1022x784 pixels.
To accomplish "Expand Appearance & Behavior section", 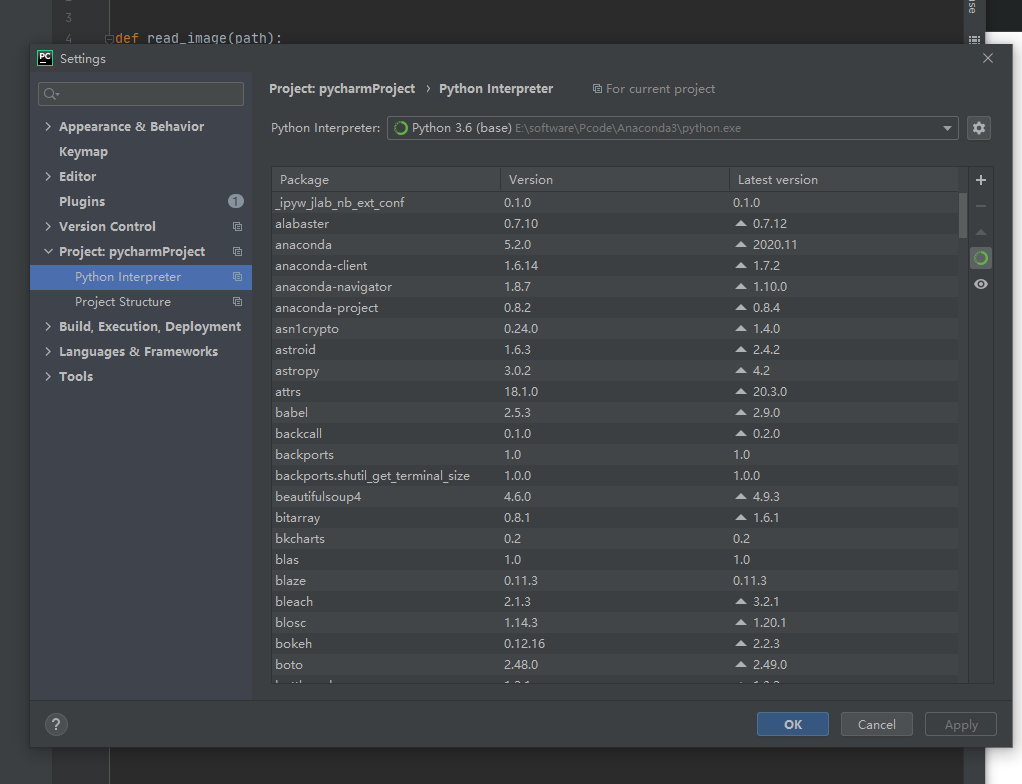I will click(48, 126).
